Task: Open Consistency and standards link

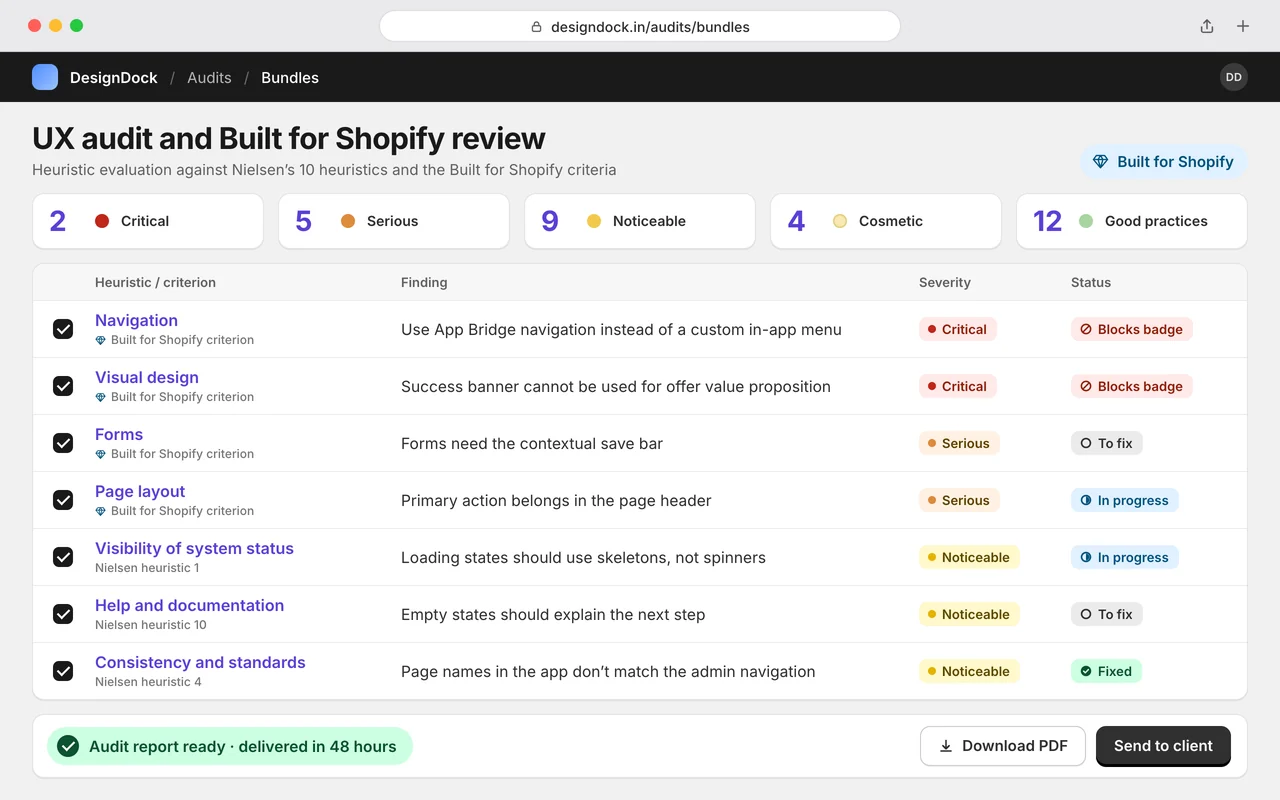Action: (200, 662)
